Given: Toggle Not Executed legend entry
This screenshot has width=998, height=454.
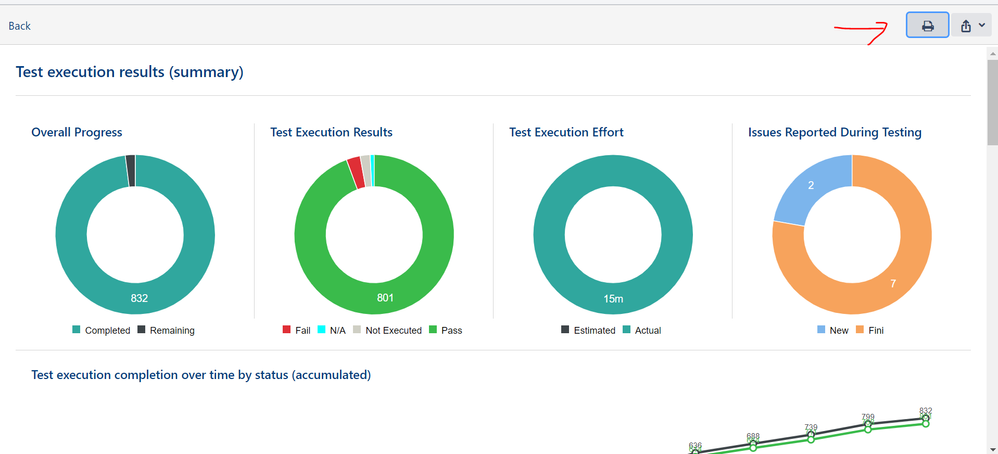Looking at the screenshot, I should [x=386, y=330].
